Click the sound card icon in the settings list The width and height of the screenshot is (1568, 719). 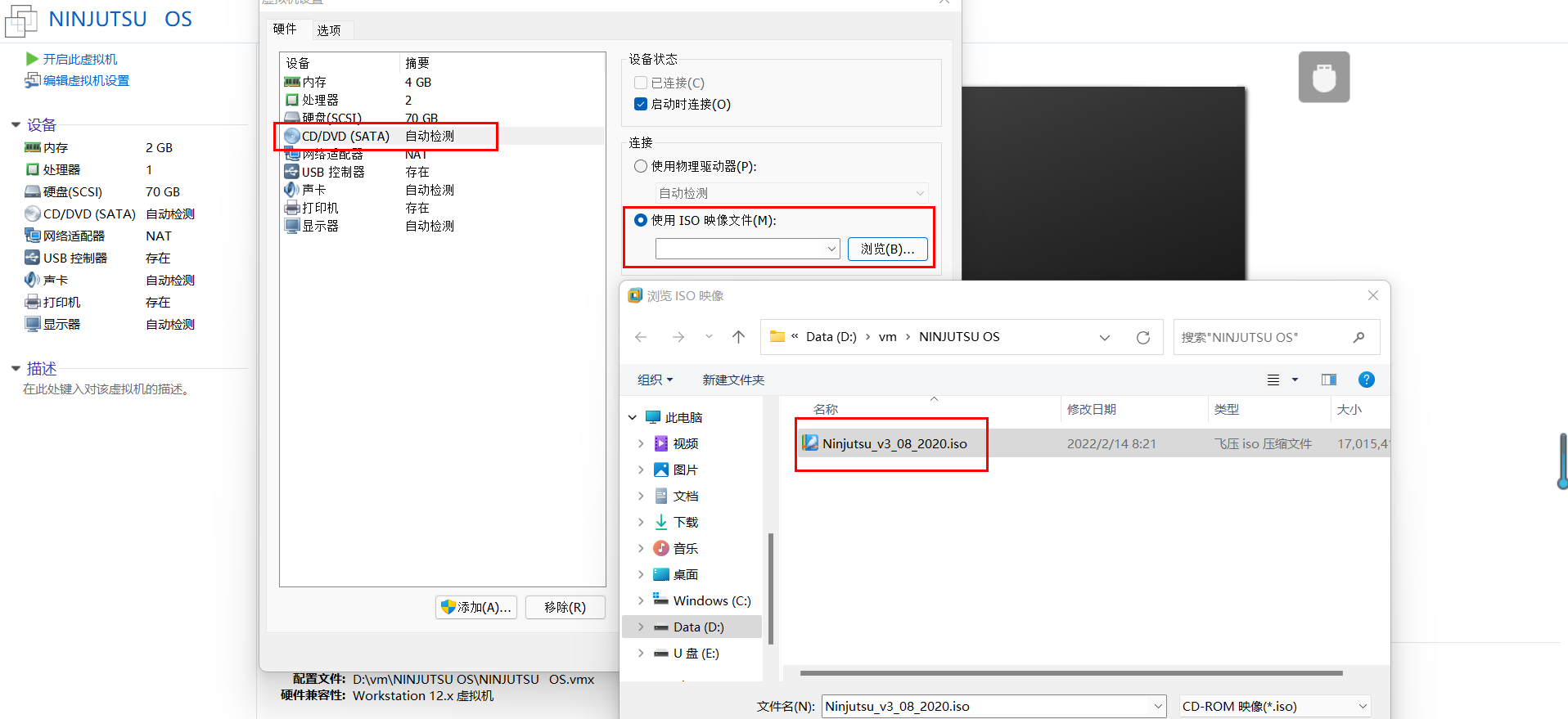[292, 190]
